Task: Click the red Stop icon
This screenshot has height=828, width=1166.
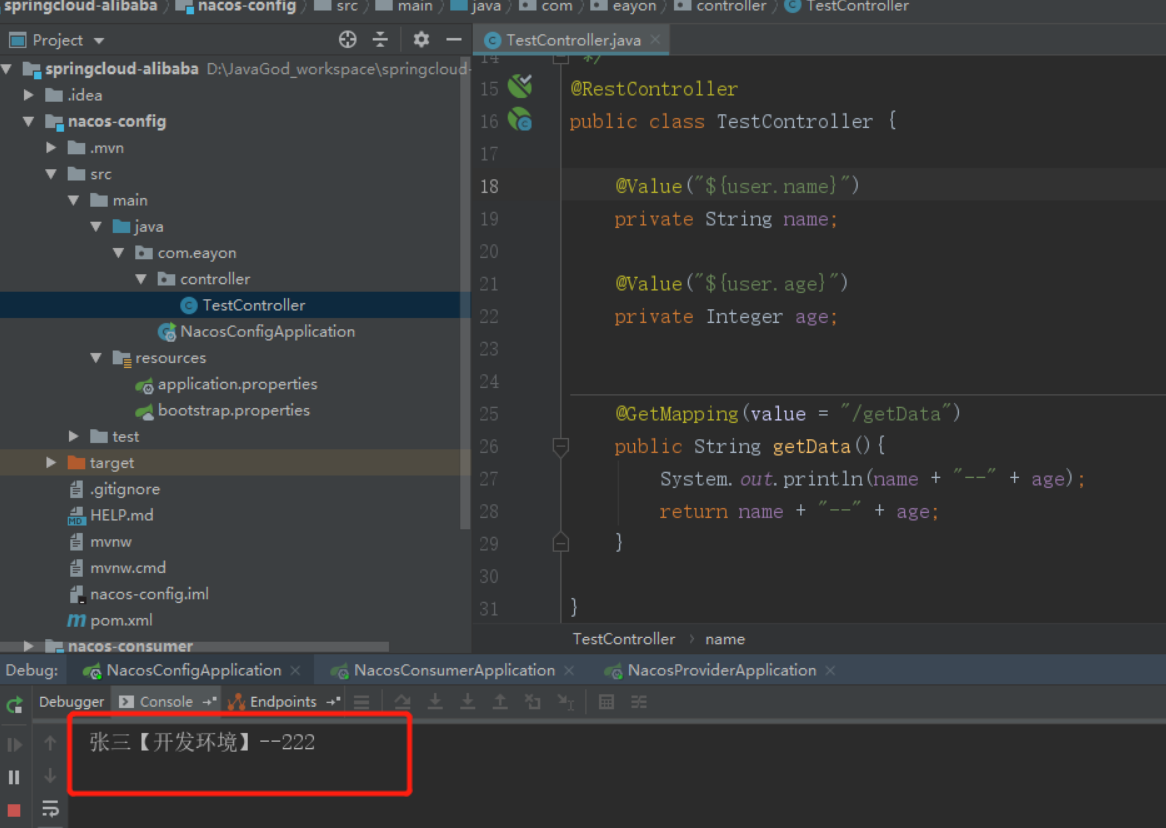Action: (14, 810)
